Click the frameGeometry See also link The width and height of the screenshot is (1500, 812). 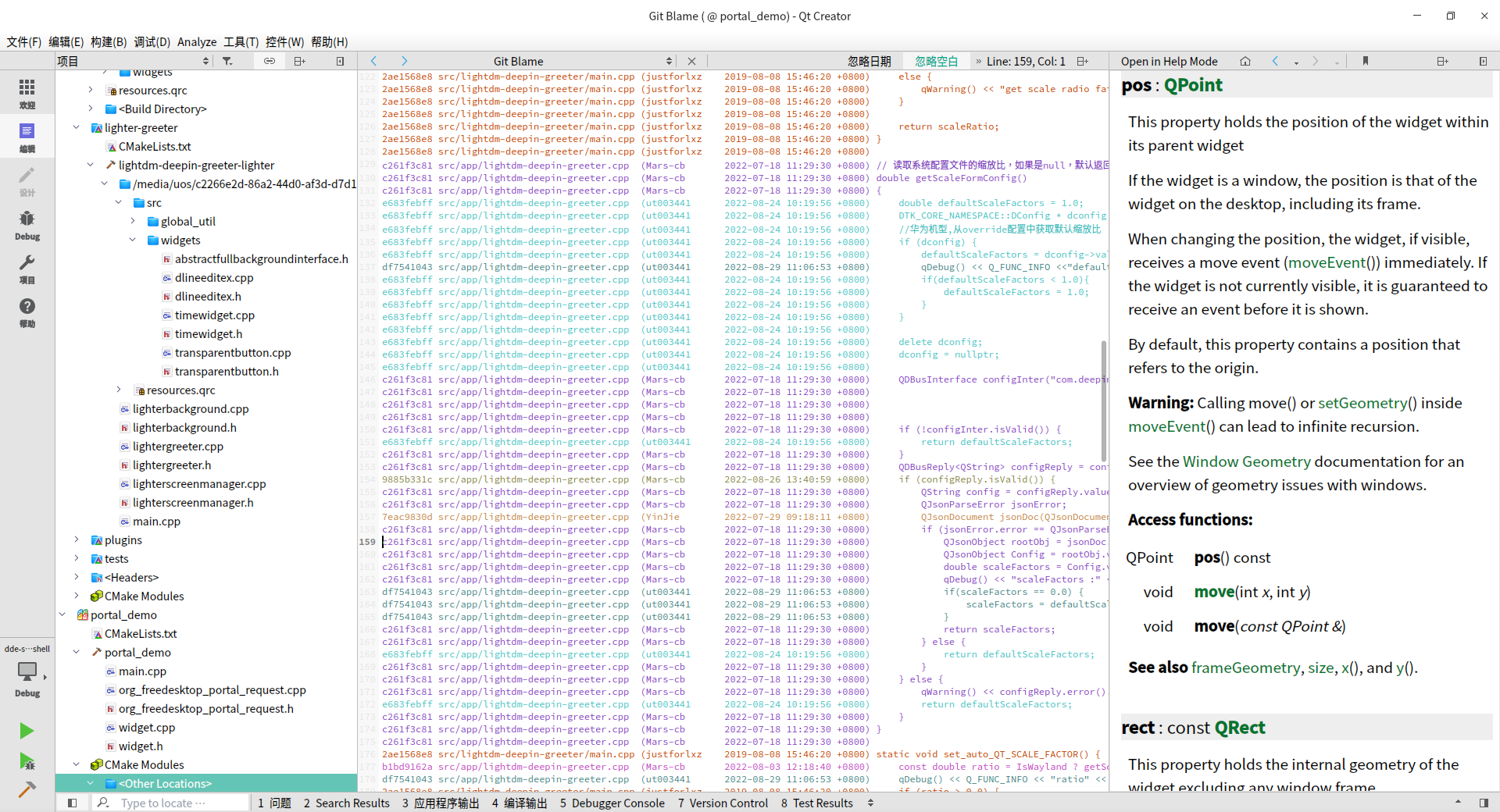[x=1245, y=668]
